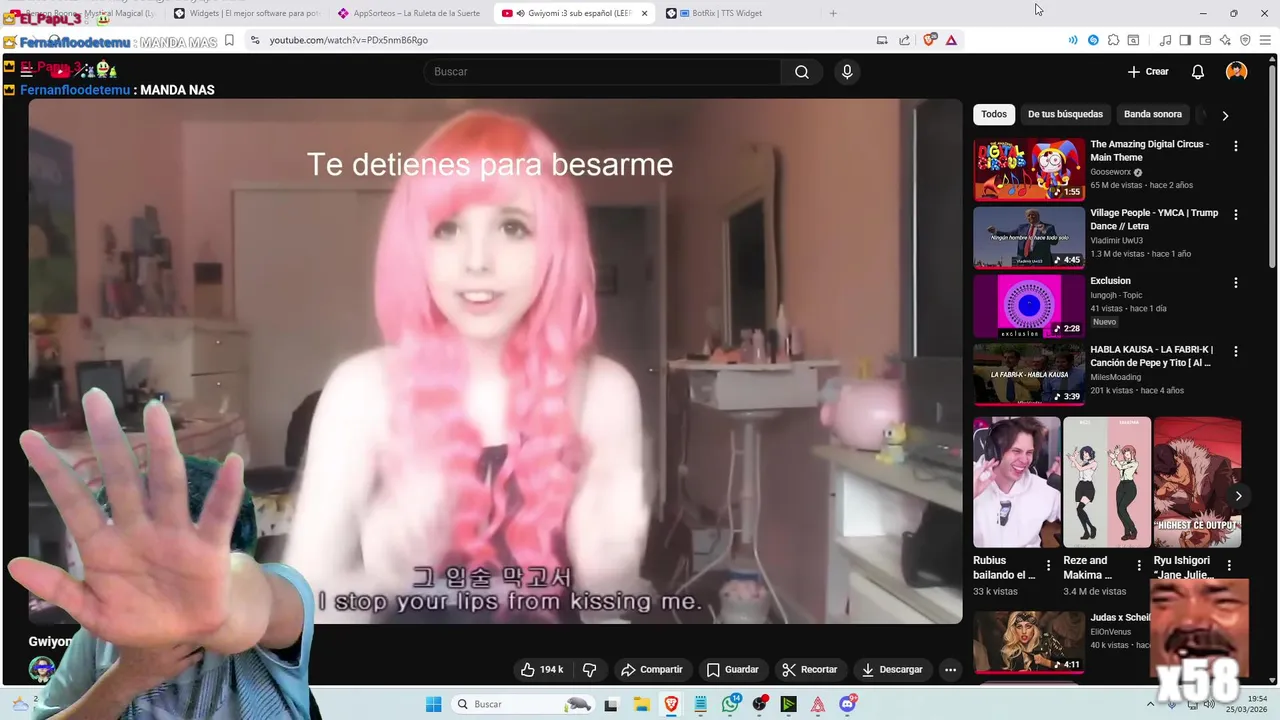Open options for Reze and Makima short
The height and width of the screenshot is (720, 1280).
1138,566
